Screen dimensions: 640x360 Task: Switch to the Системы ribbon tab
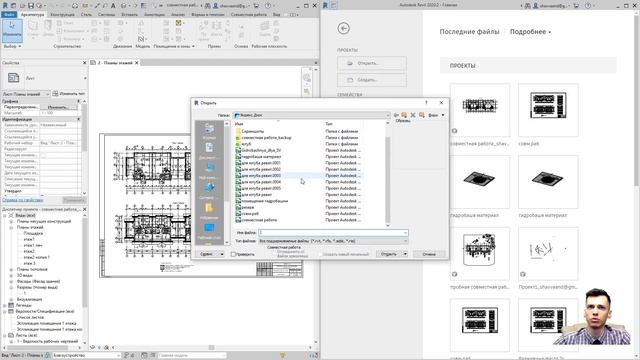click(106, 15)
